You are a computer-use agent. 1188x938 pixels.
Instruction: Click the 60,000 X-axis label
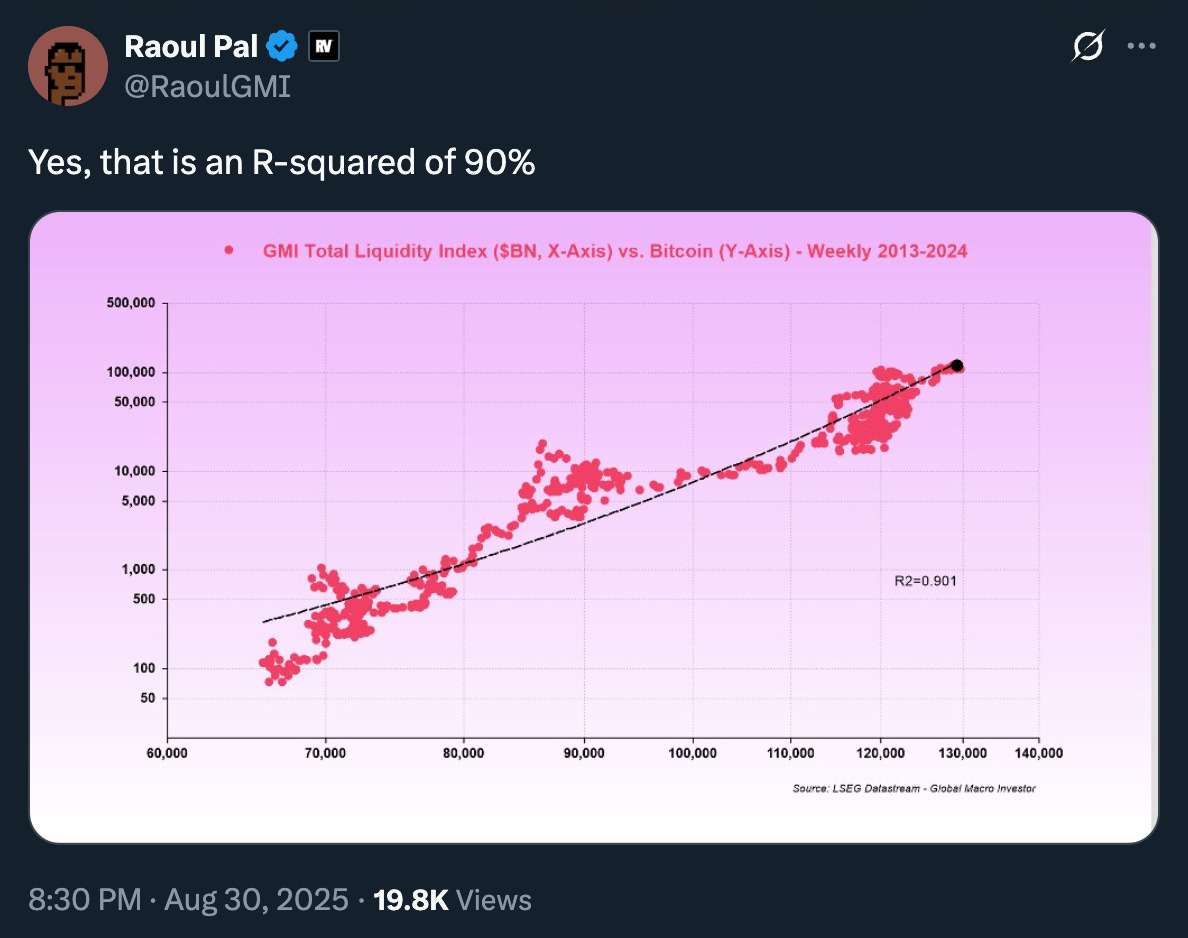click(x=168, y=753)
